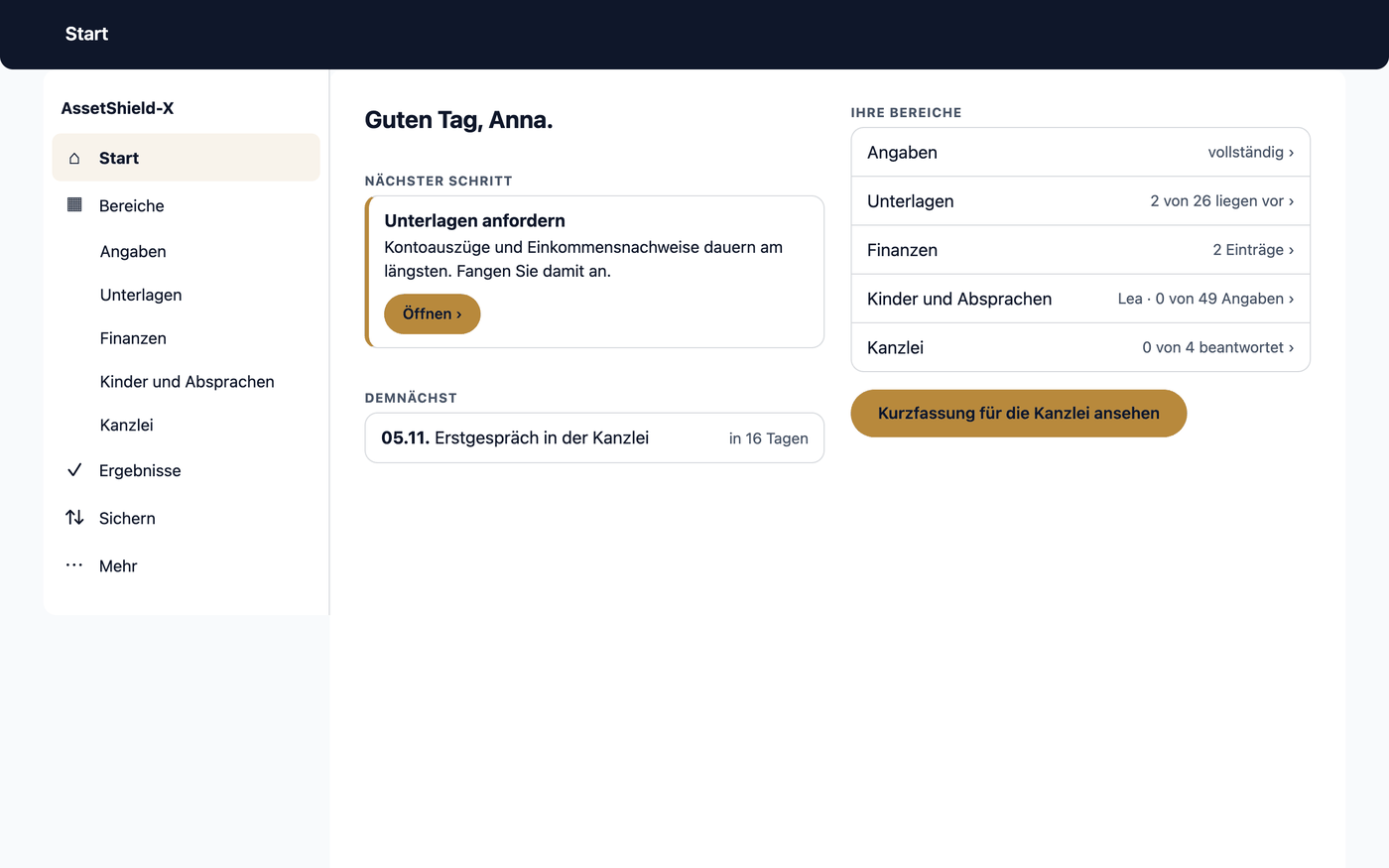Open Kinder und Absprachen in sidebar

click(x=187, y=382)
